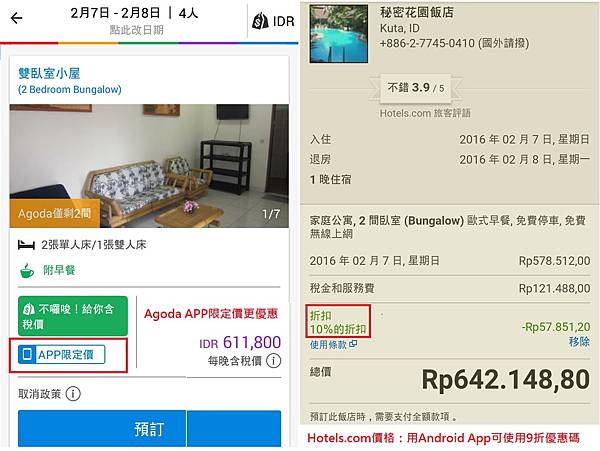This screenshot has width=600, height=451.
Task: View the bungalow room photo gallery
Action: pos(149,166)
